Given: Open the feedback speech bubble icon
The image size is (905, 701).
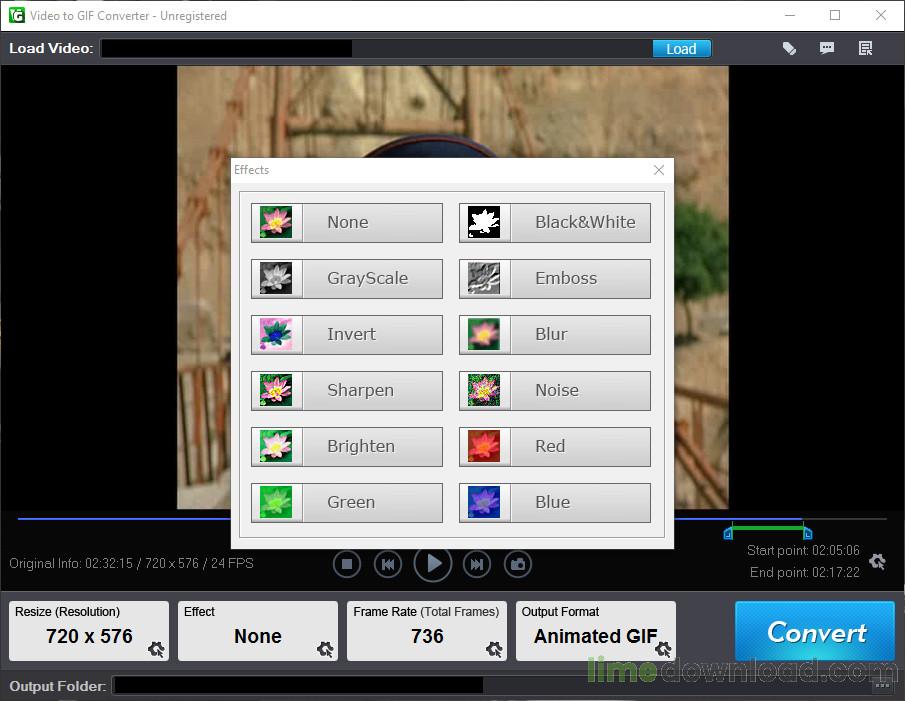Looking at the screenshot, I should [x=827, y=48].
